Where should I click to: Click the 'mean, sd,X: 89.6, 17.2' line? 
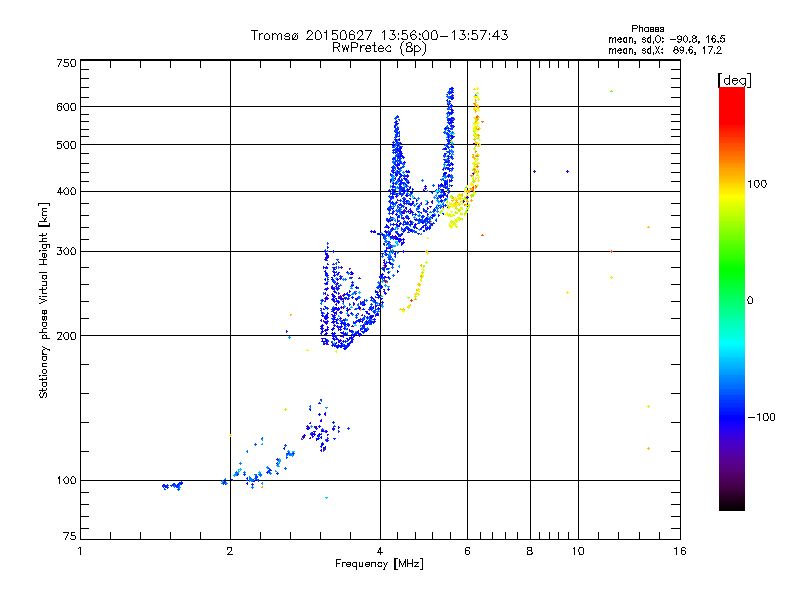[665, 50]
